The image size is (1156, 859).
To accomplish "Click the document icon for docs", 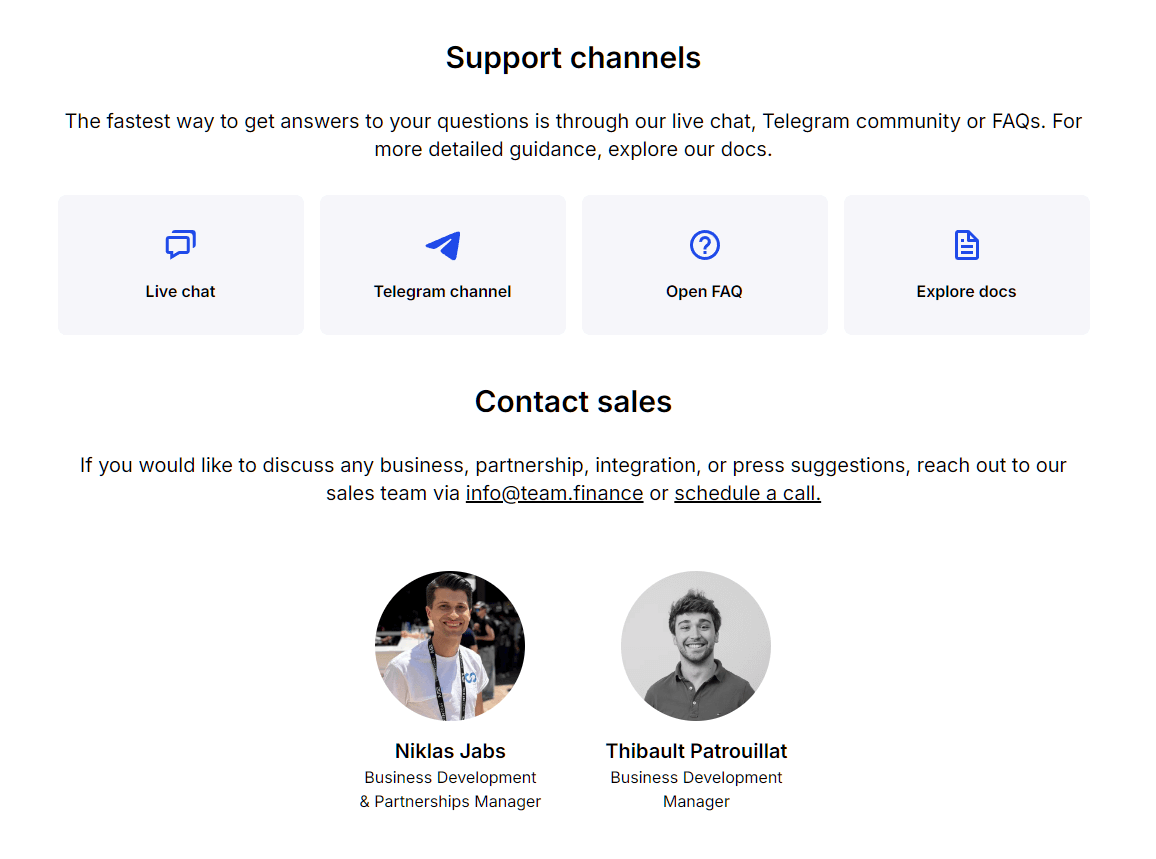I will 966,245.
